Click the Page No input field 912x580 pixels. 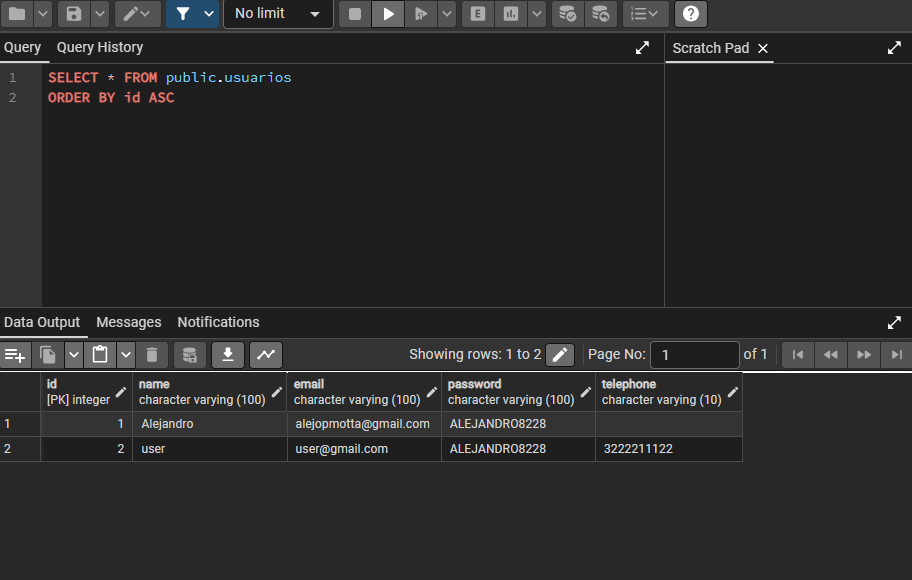tap(695, 354)
